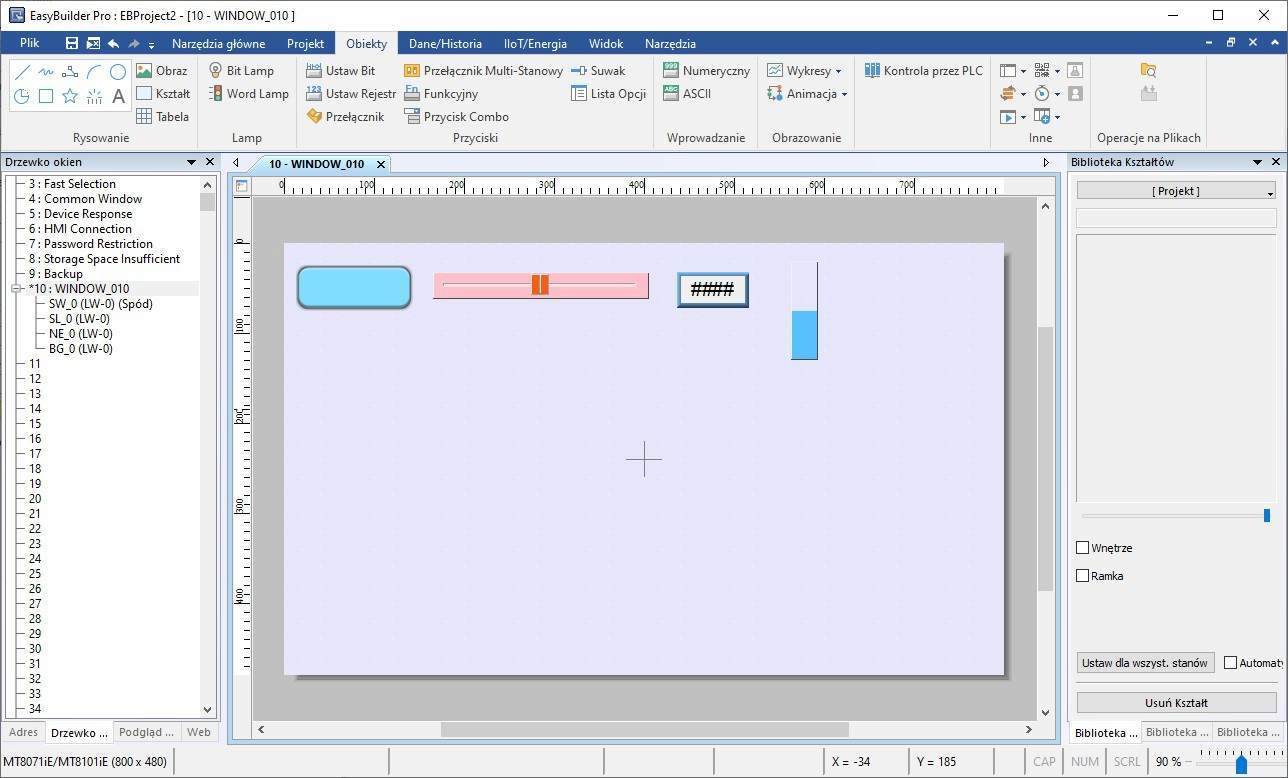Add a Word Lamp object

point(249,94)
